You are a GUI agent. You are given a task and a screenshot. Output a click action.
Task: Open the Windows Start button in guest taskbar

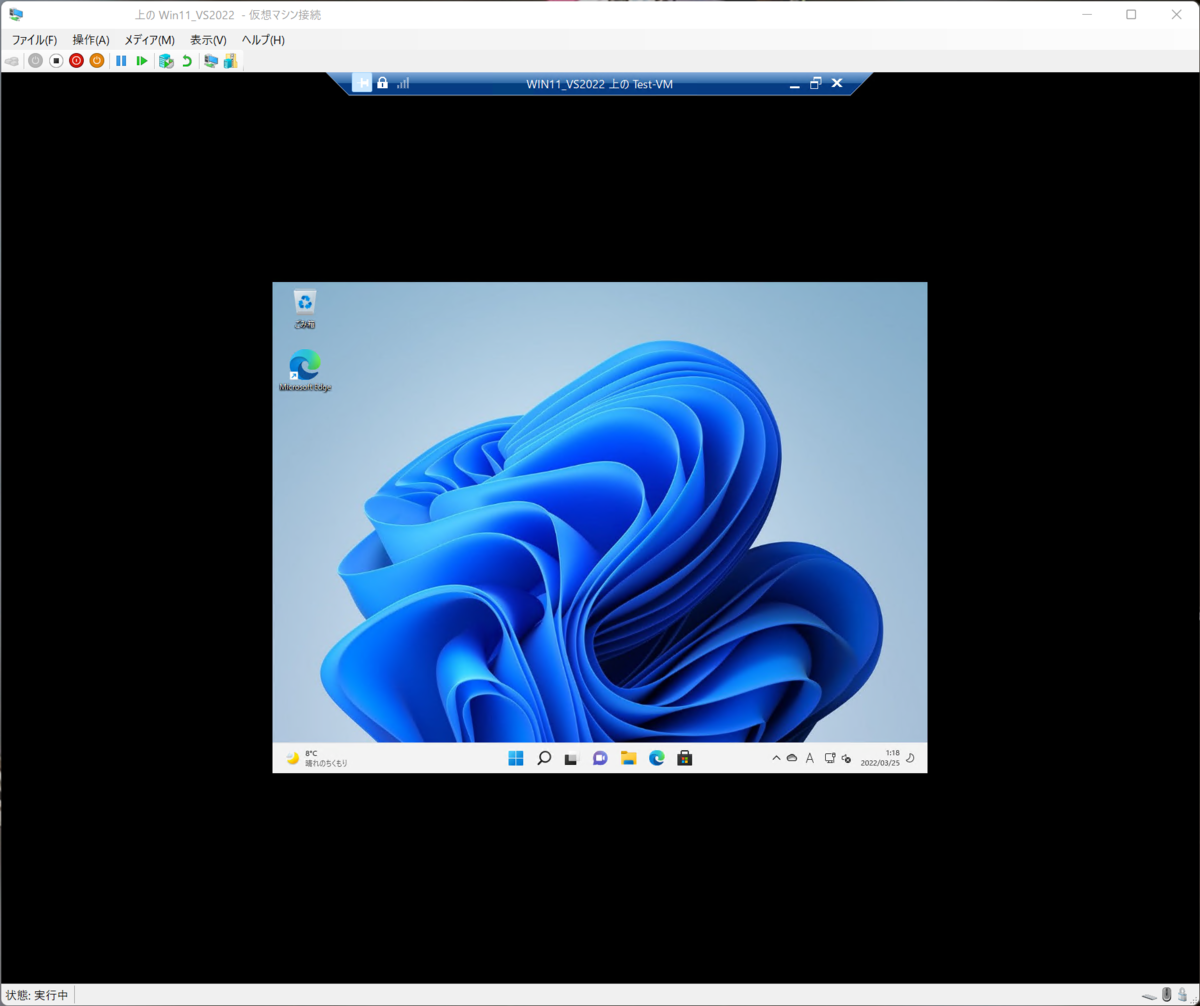pos(516,758)
